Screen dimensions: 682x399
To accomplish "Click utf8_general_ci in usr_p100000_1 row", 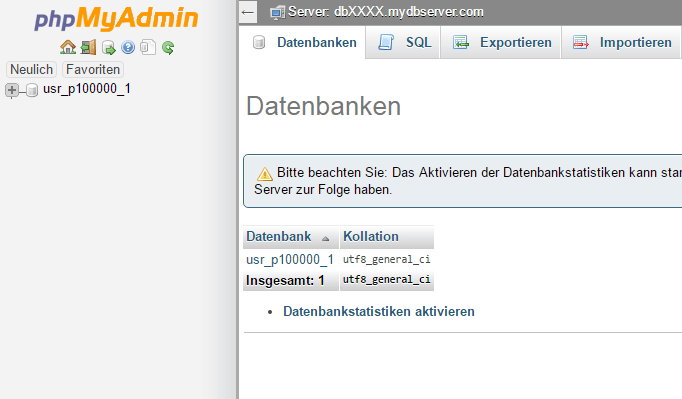I will [x=386, y=260].
